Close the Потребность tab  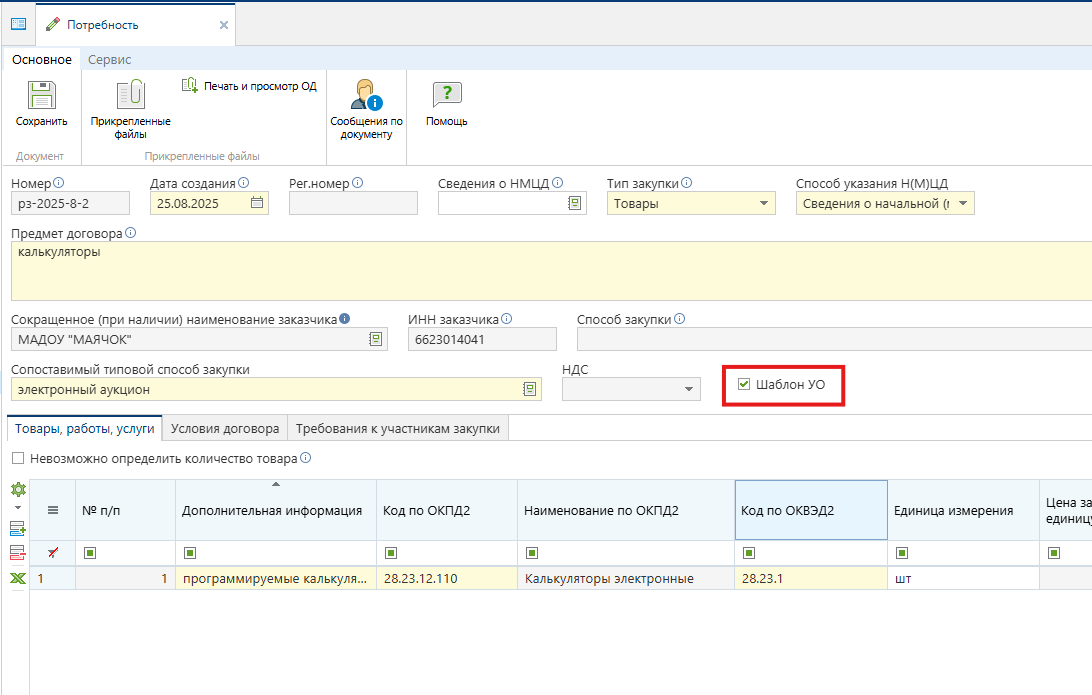tap(224, 25)
